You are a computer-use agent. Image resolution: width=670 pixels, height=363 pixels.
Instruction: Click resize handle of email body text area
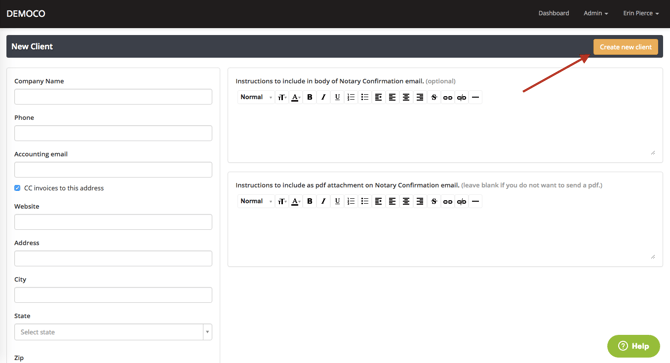[x=653, y=152]
